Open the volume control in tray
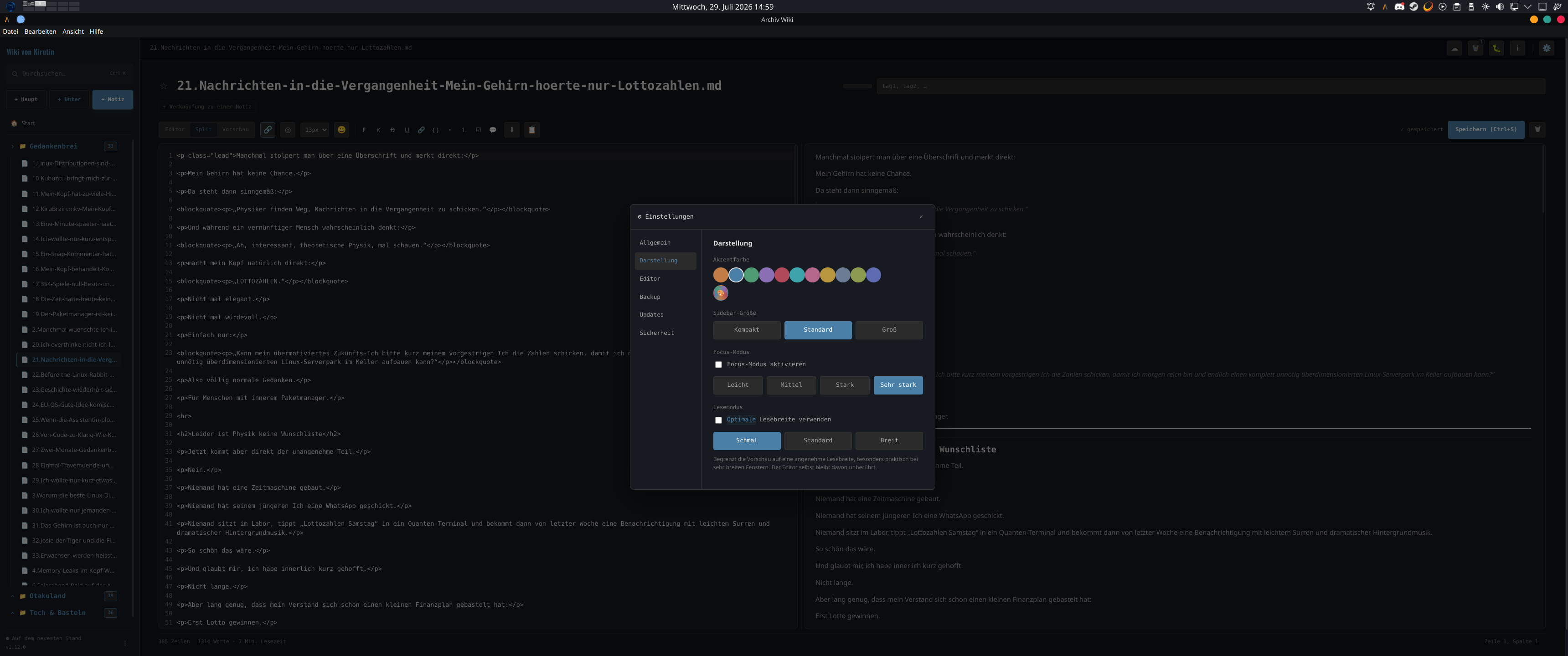This screenshot has width=1568, height=656. coord(1500,7)
